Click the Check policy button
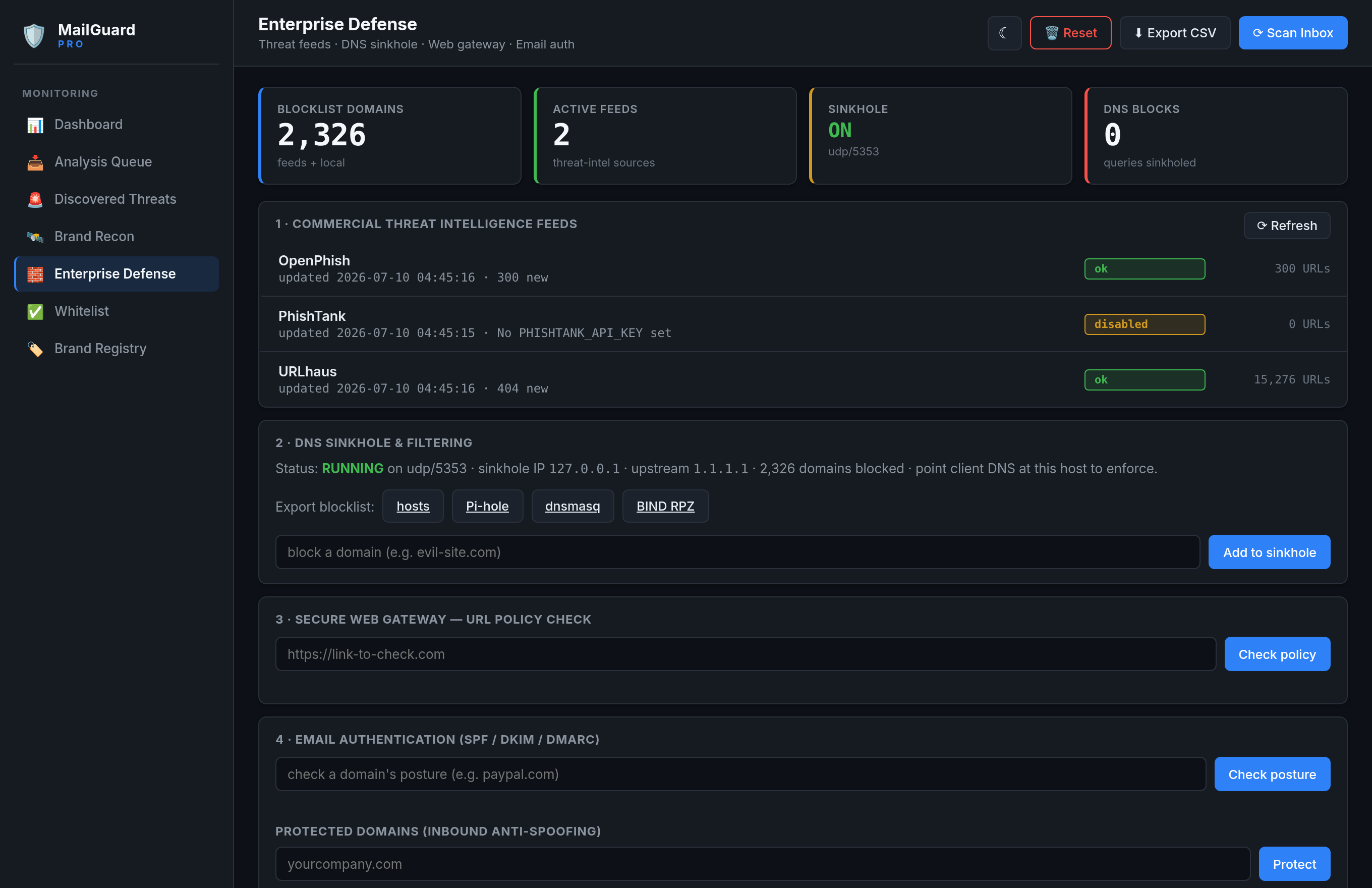The height and width of the screenshot is (888, 1372). pos(1278,654)
